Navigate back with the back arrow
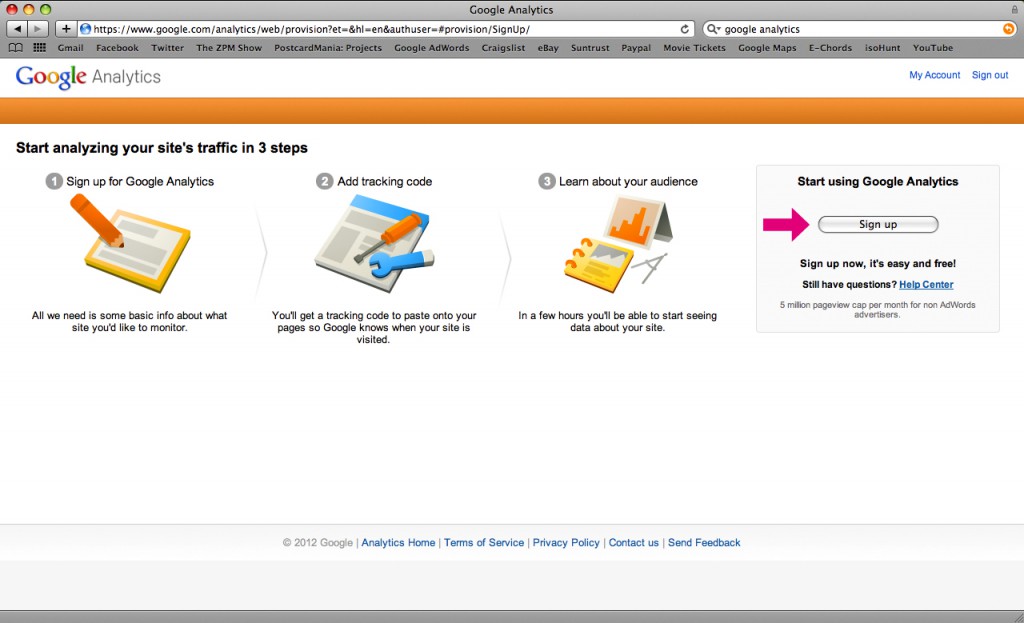 (x=17, y=29)
